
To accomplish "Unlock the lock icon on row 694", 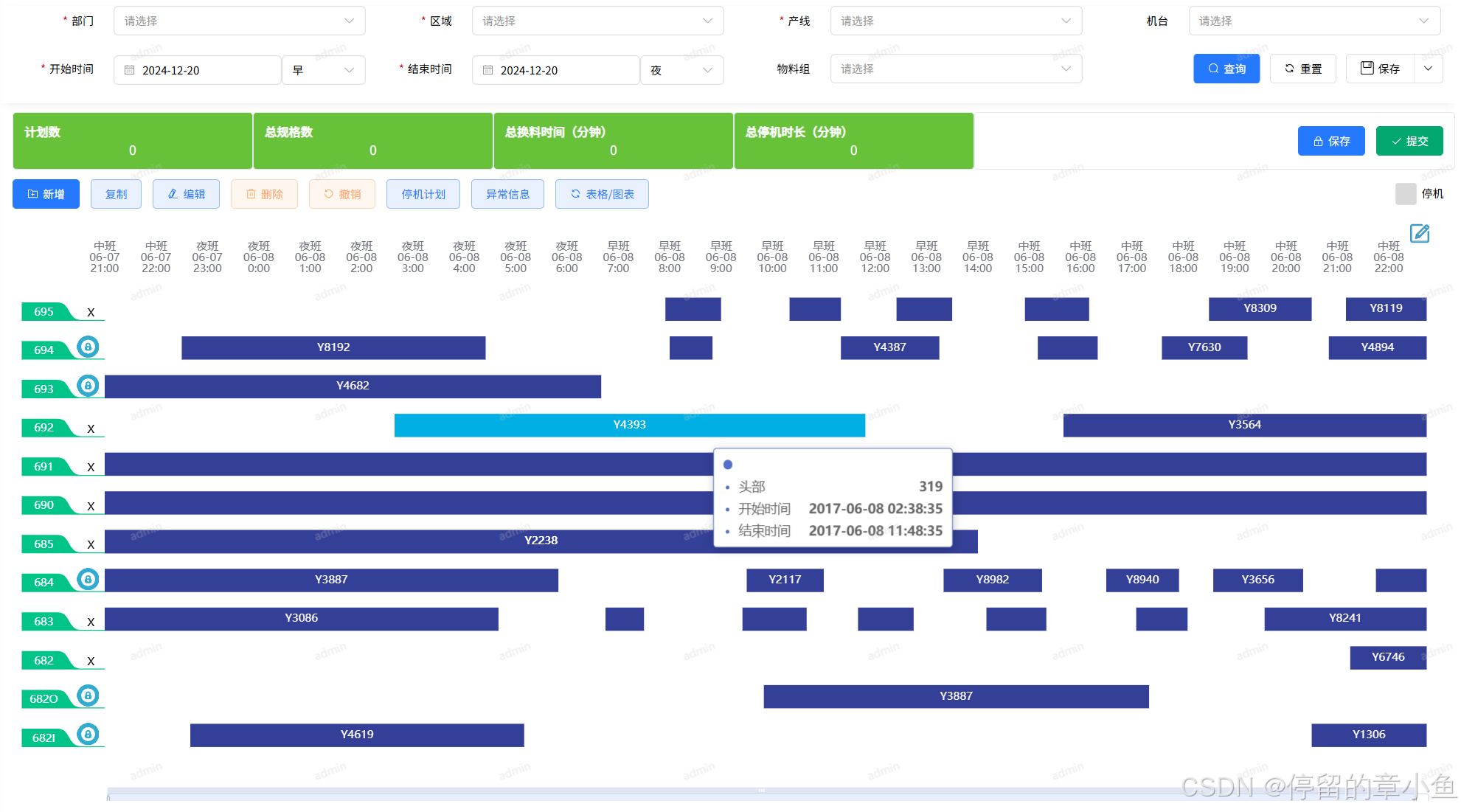I will point(88,347).
